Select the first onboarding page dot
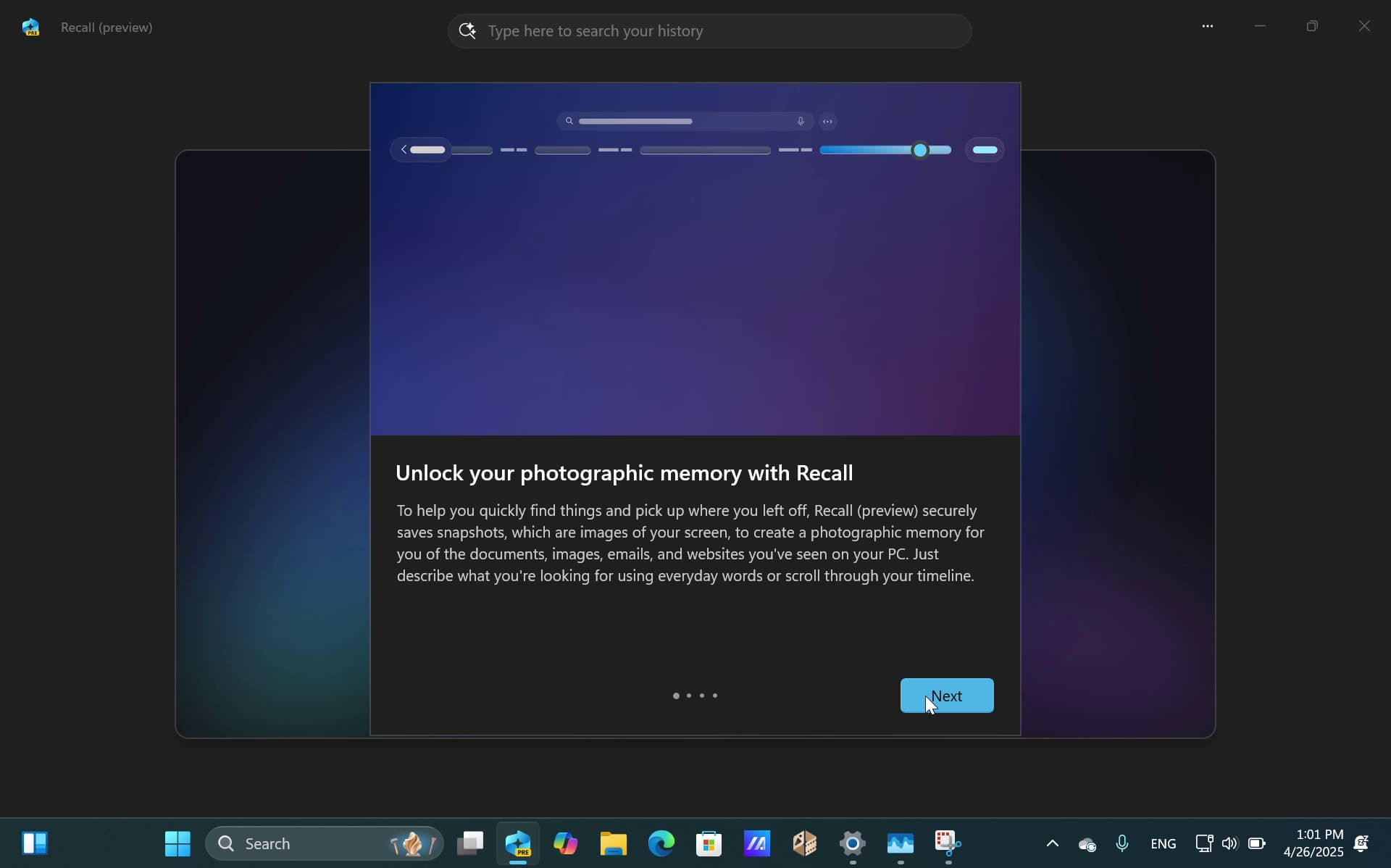 (676, 696)
